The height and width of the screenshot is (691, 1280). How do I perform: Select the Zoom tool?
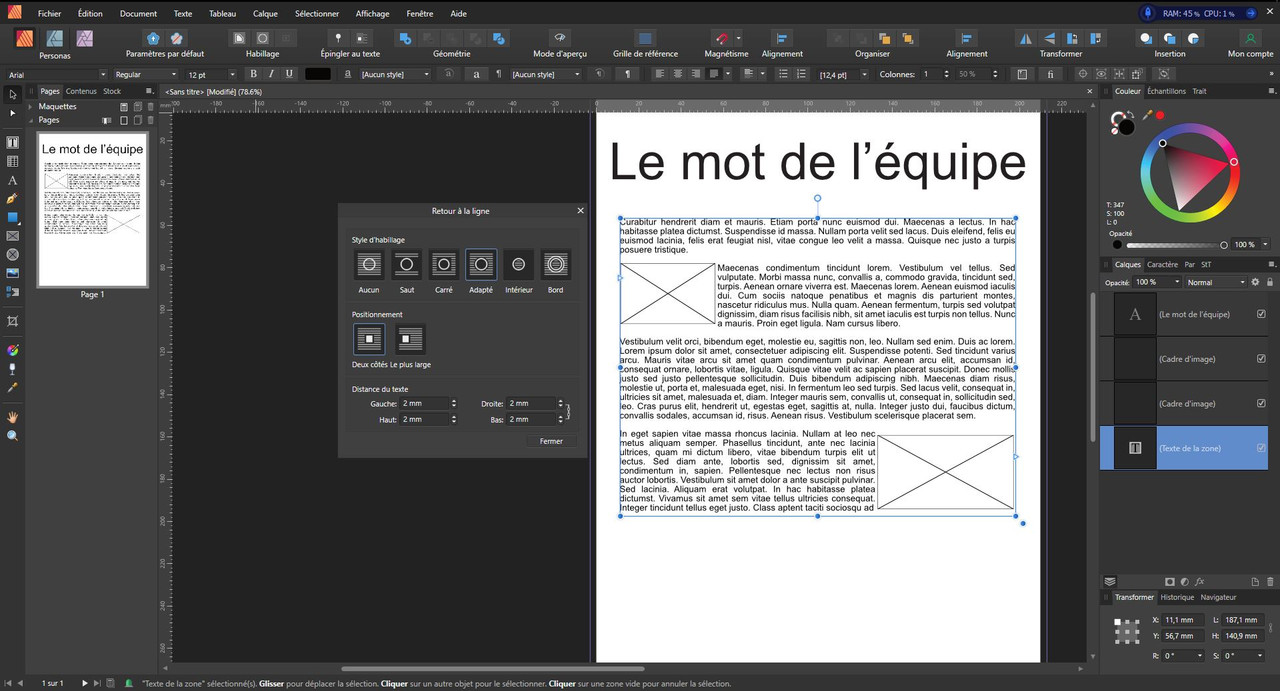tap(12, 436)
